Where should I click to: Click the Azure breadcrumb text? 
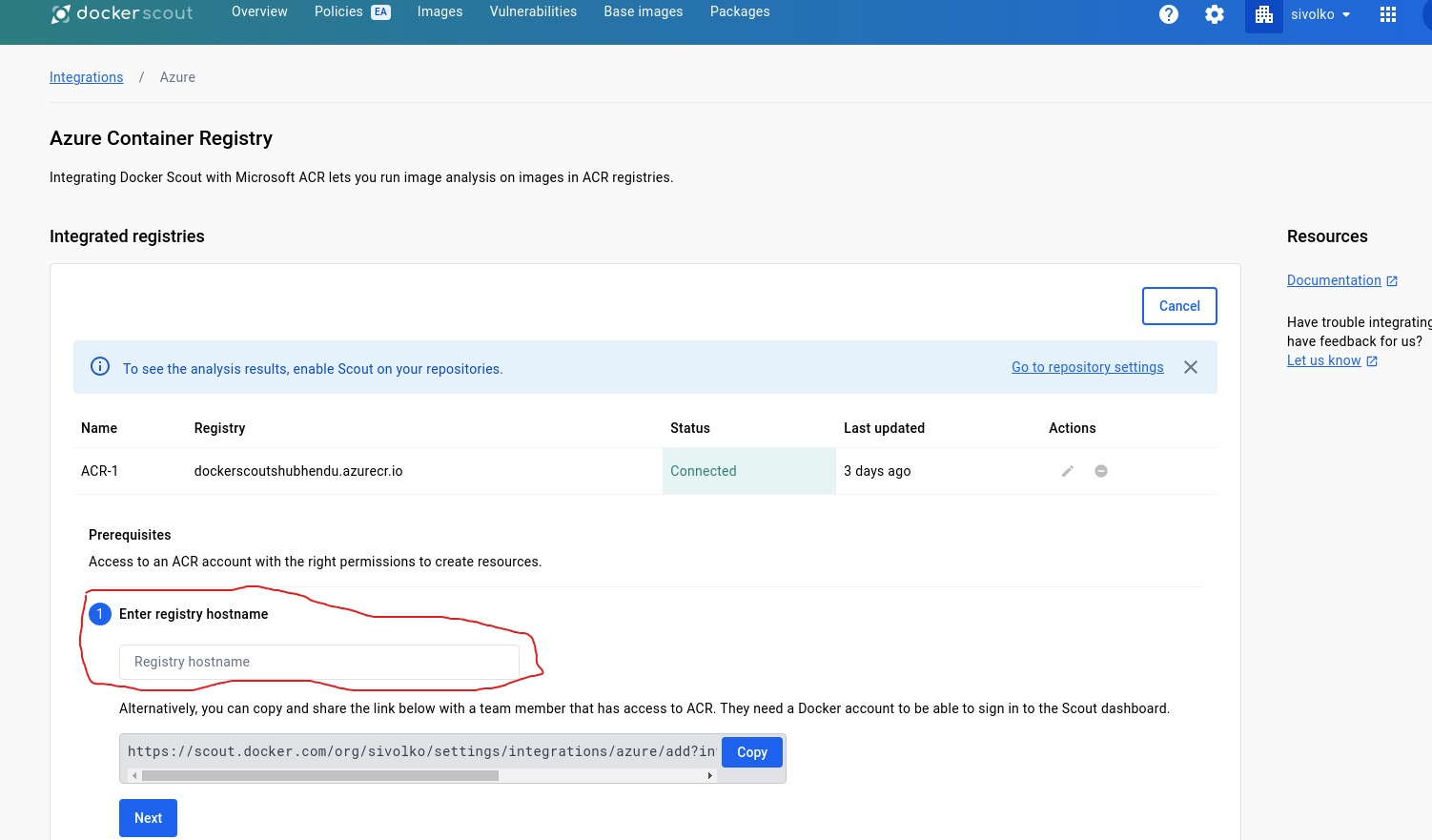pos(177,77)
